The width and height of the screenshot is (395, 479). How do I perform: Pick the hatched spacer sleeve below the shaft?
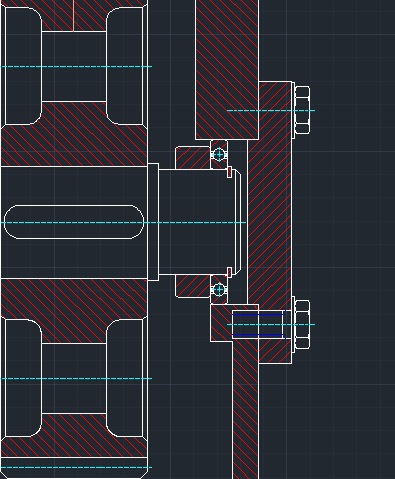pos(193,286)
